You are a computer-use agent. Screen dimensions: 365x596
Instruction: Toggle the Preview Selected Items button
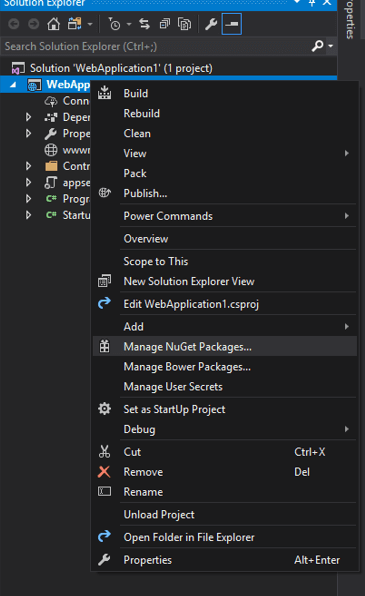232,24
